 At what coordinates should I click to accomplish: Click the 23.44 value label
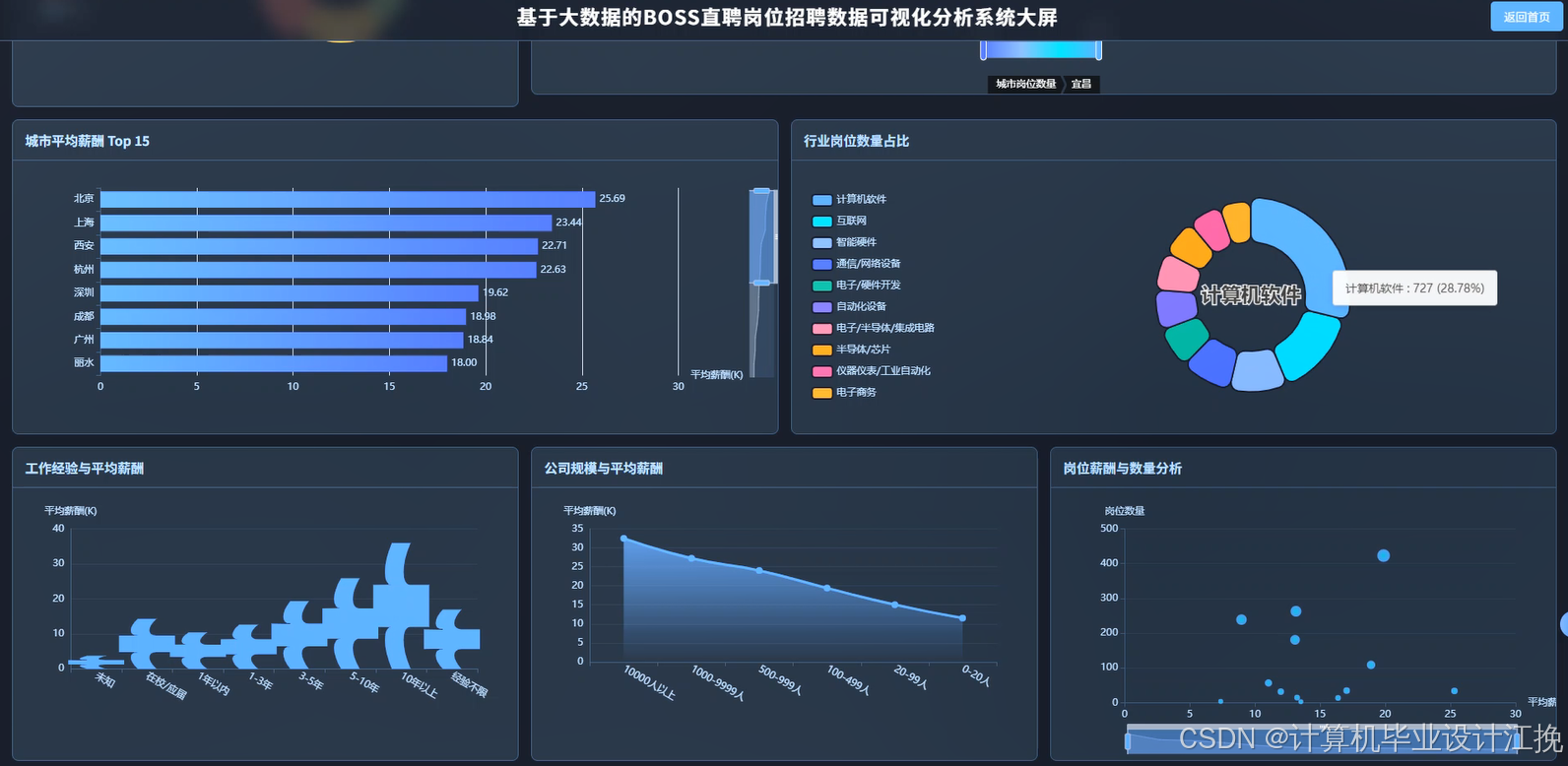[x=569, y=223]
